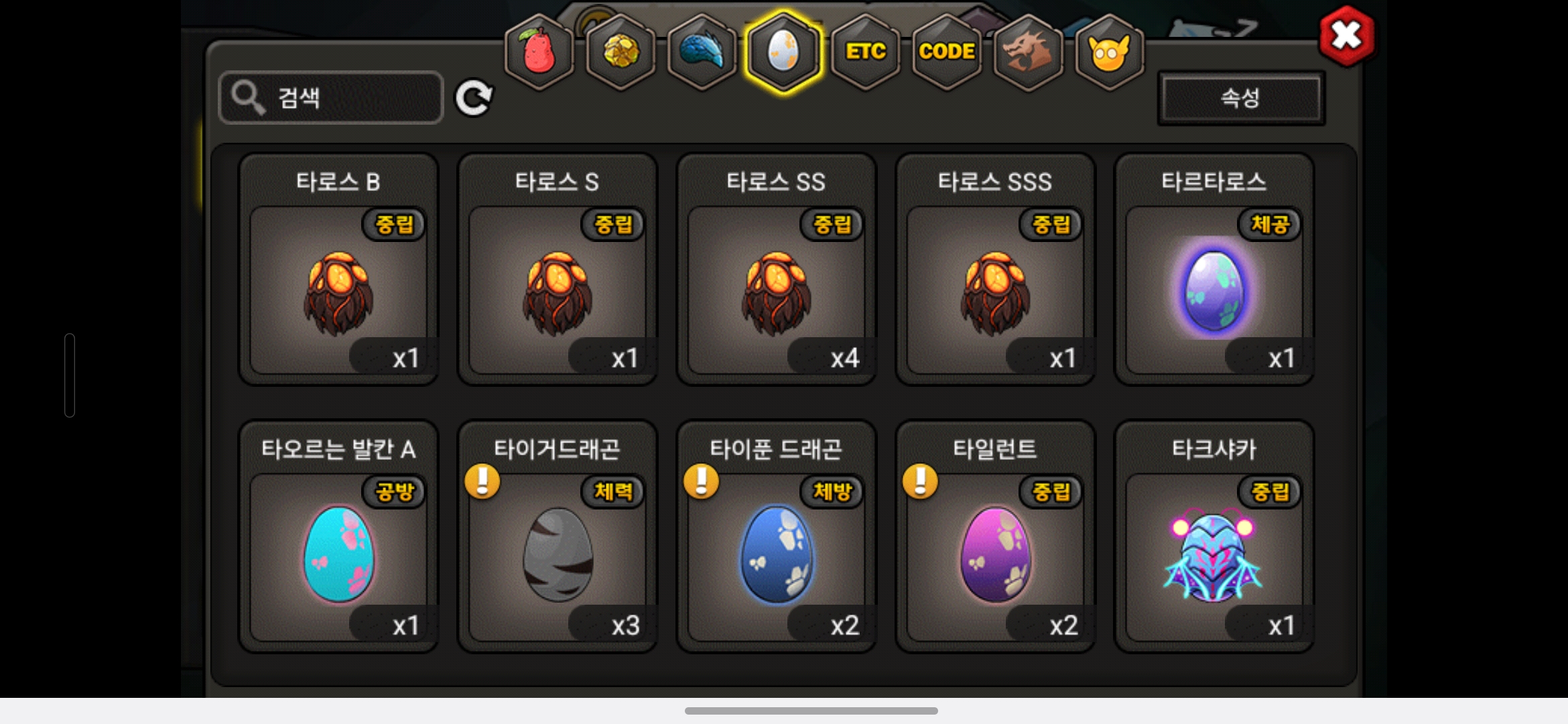This screenshot has width=1568, height=724.
Task: Select the cyan 타오르는 발칸 A egg
Action: coord(338,536)
